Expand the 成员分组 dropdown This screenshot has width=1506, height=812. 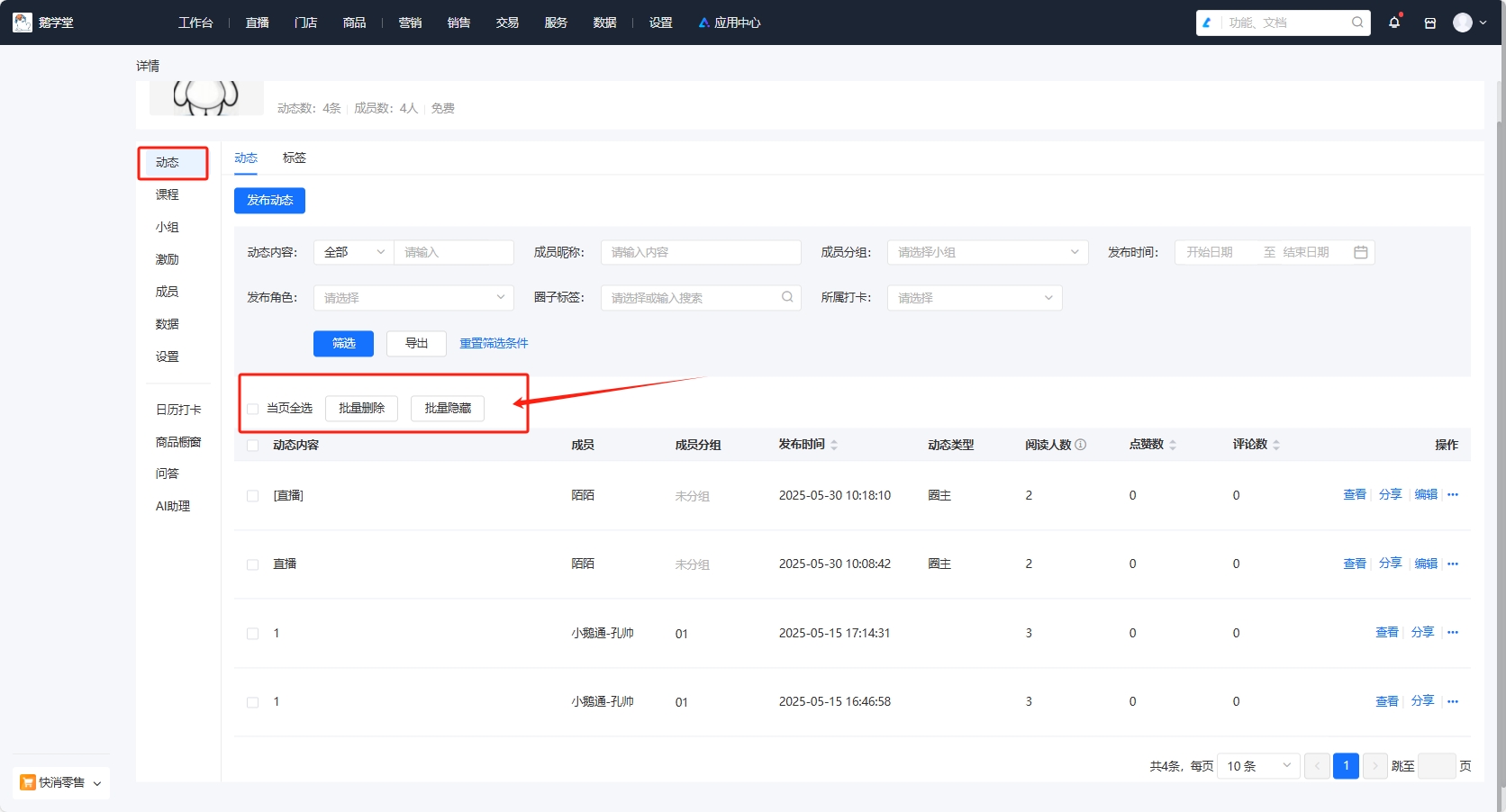click(x=987, y=253)
